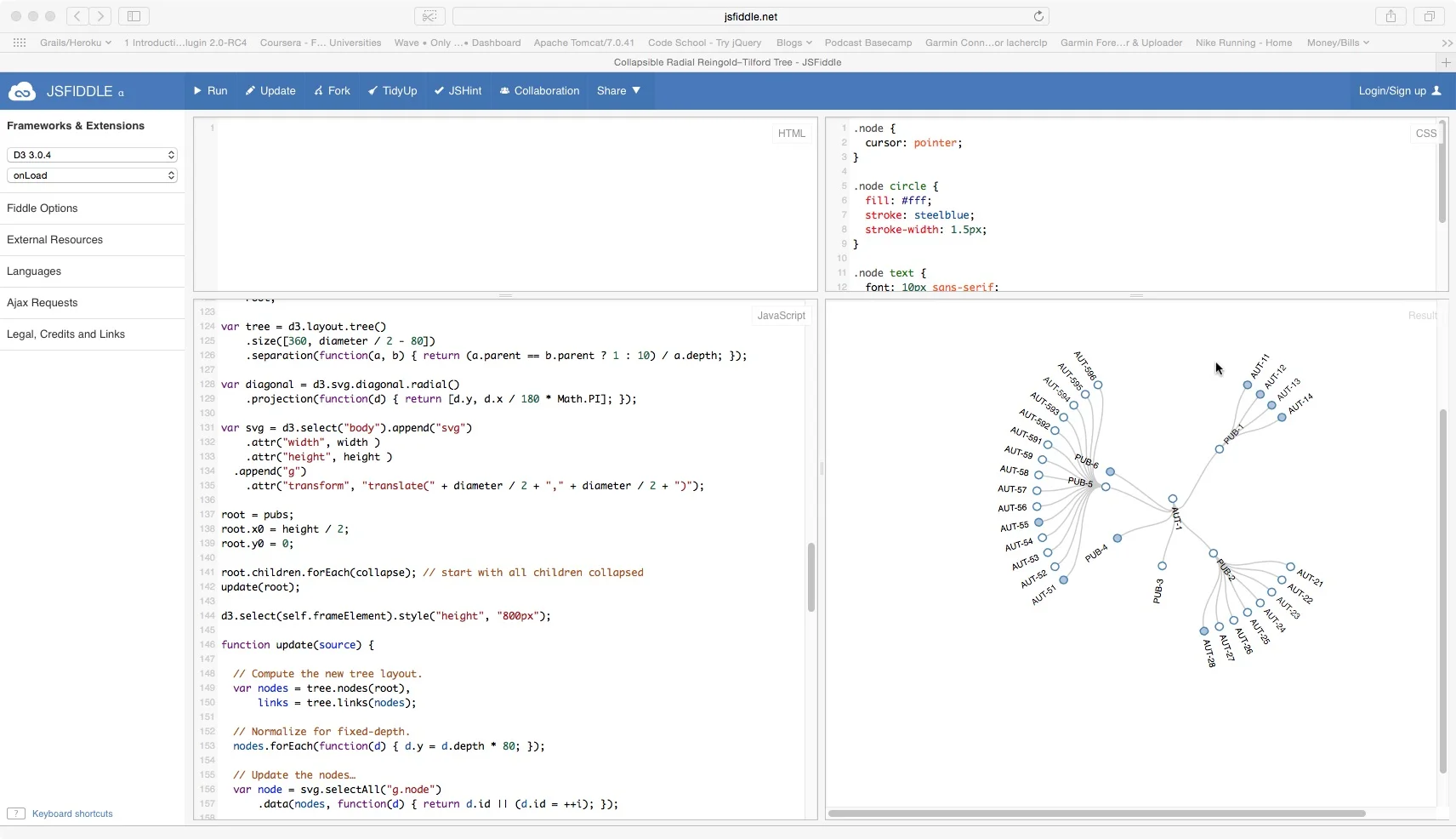Click the page reload icon in address bar
This screenshot has width=1456, height=839.
pyautogui.click(x=1038, y=16)
